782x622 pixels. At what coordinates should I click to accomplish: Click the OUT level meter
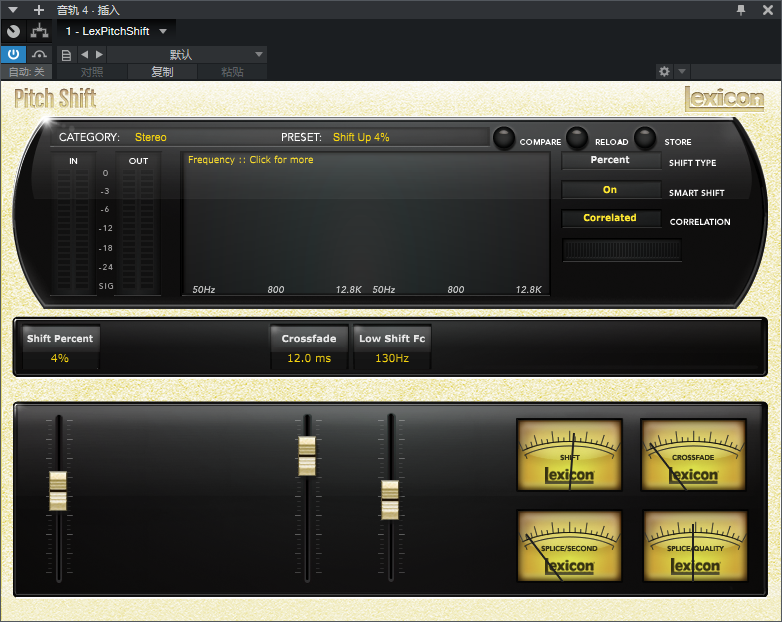(138, 229)
